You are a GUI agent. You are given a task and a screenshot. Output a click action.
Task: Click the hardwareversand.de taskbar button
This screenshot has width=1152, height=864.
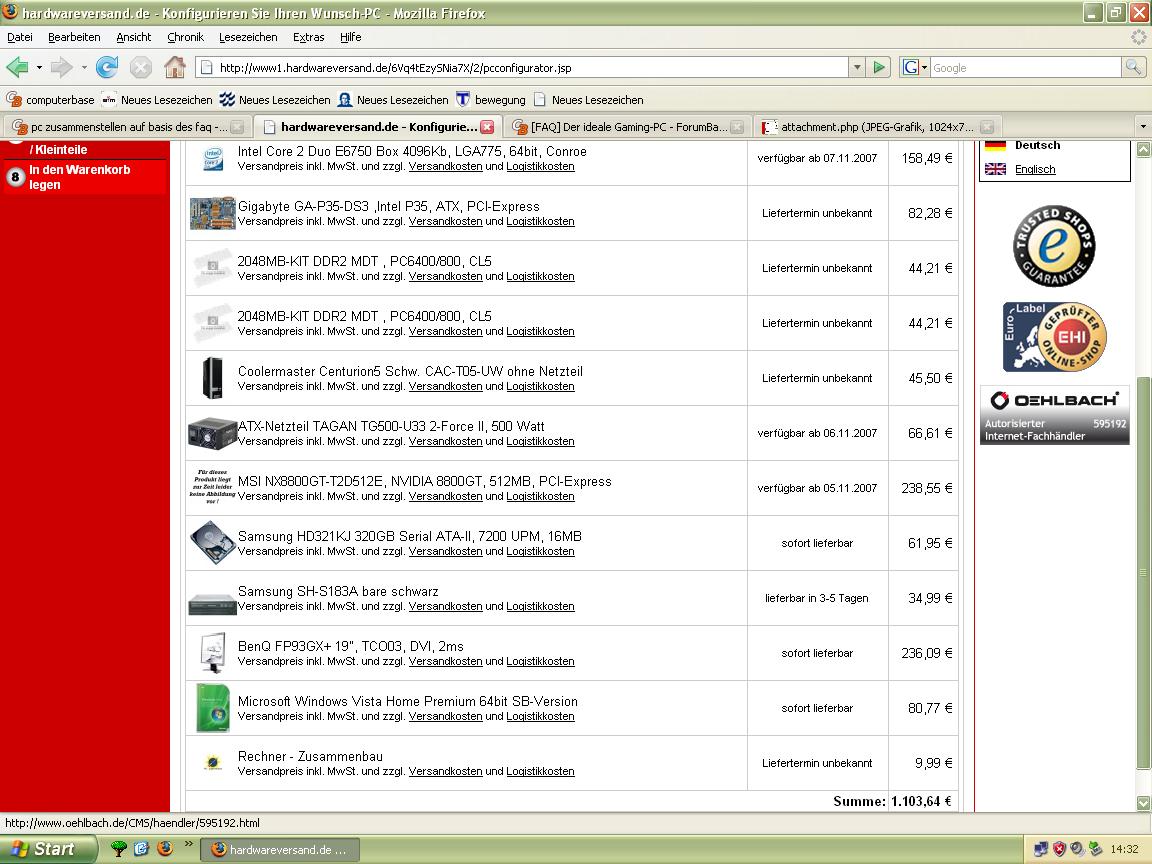coord(280,849)
